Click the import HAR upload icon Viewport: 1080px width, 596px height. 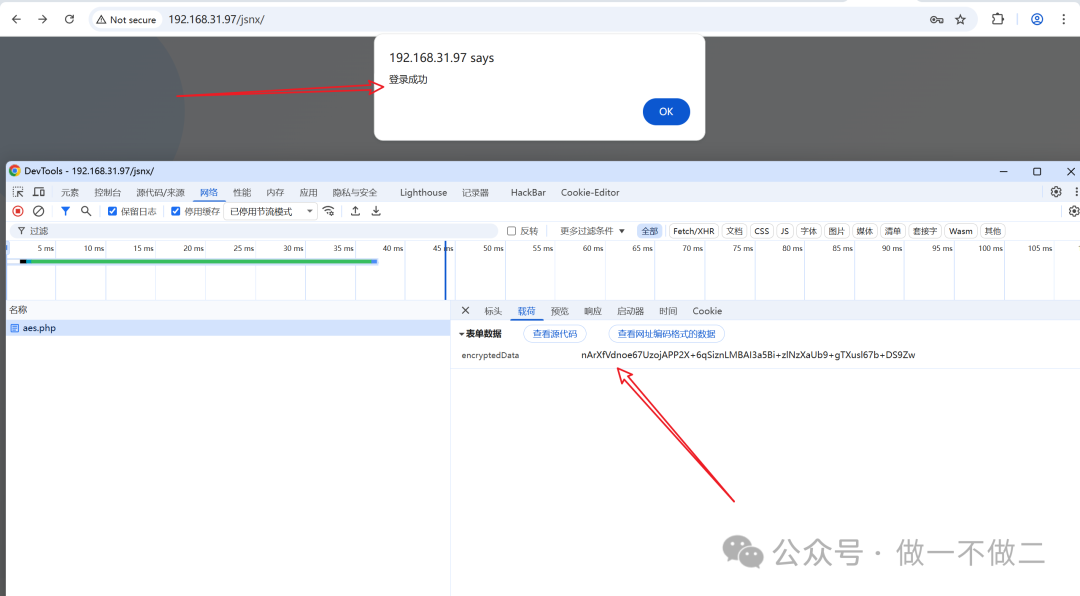[355, 212]
